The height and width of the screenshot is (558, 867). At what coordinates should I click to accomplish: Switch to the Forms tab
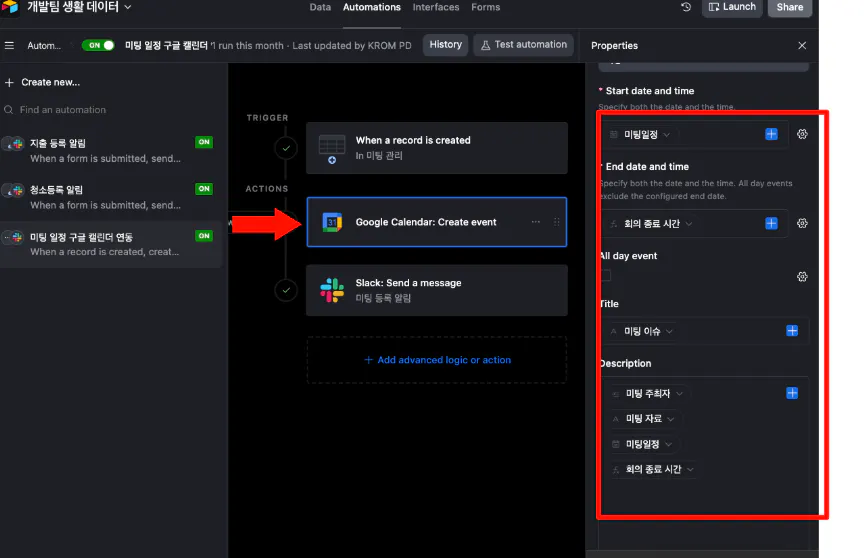[x=485, y=7]
